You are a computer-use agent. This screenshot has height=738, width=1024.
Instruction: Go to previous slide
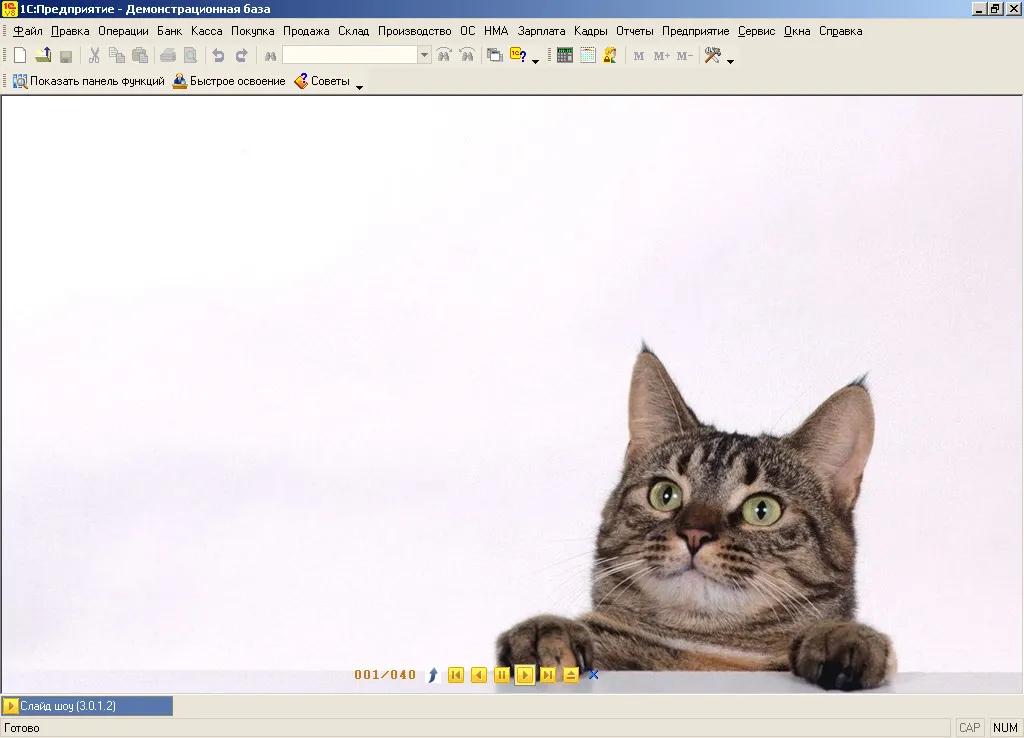[479, 675]
